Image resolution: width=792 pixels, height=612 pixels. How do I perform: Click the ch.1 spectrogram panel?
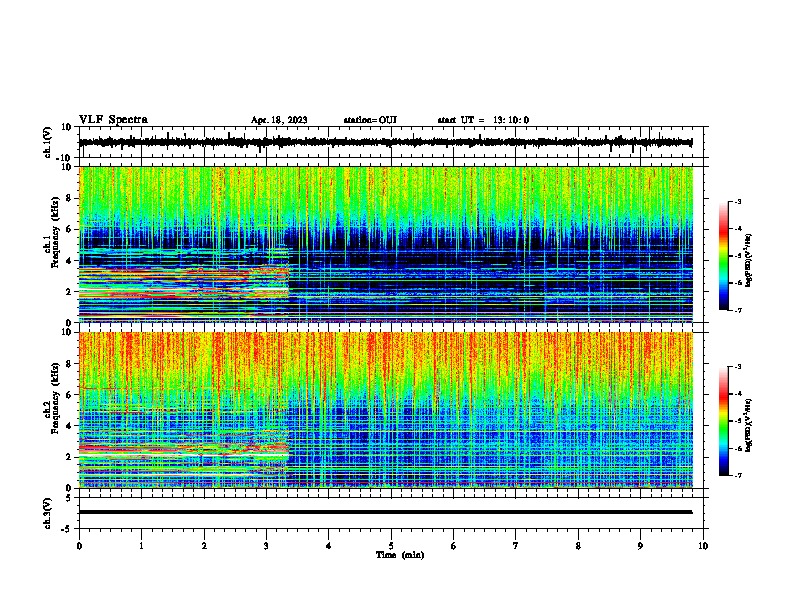385,244
